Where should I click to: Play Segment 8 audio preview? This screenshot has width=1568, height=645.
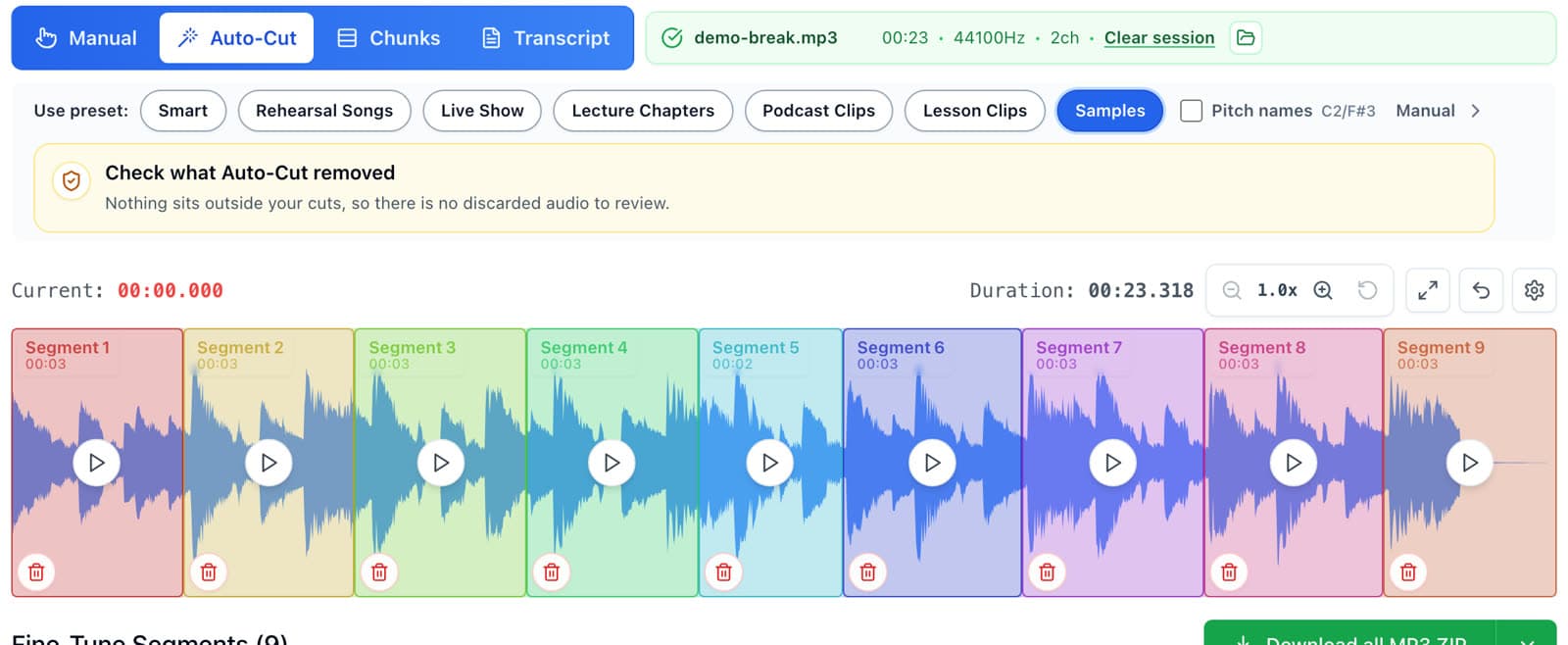[x=1294, y=463]
